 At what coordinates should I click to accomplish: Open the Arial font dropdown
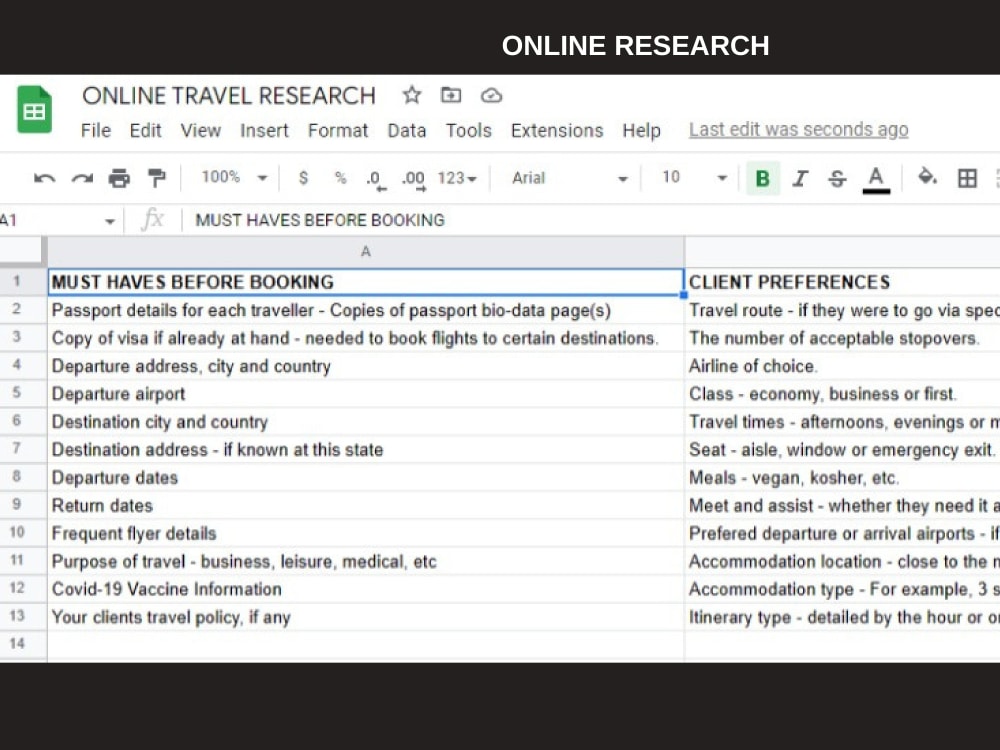tap(570, 178)
